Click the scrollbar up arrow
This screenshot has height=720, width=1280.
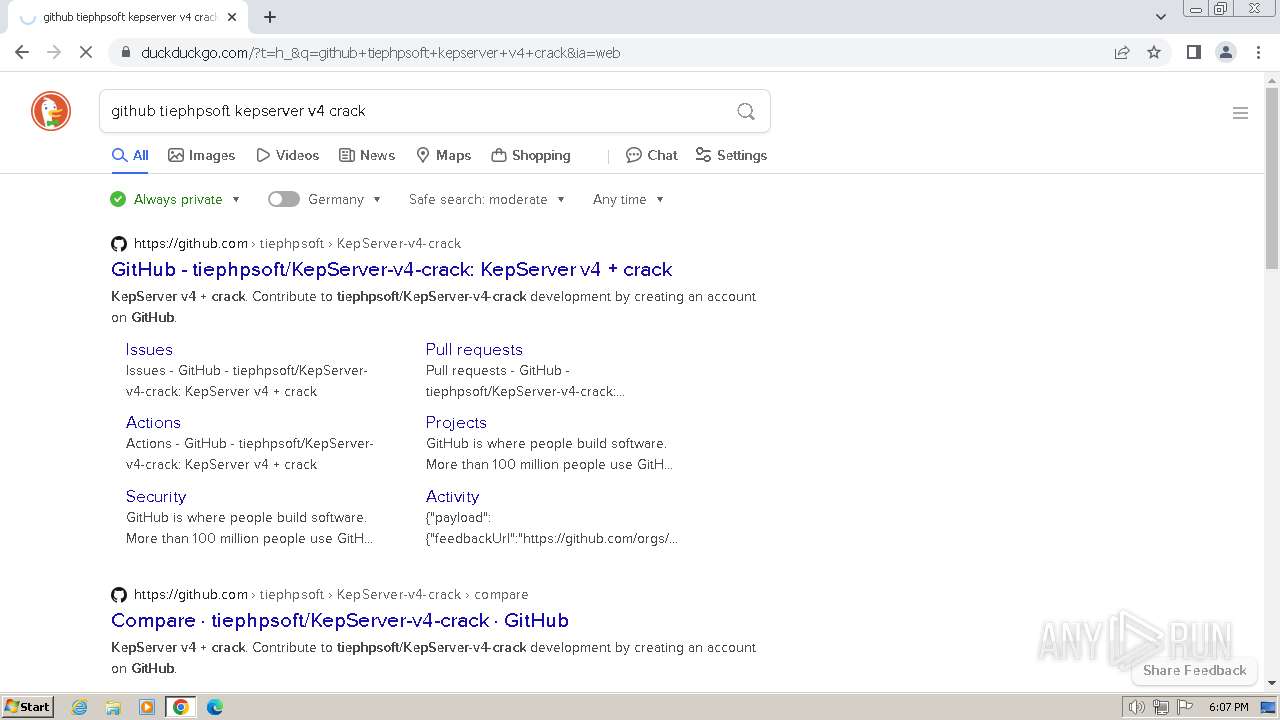(1272, 79)
